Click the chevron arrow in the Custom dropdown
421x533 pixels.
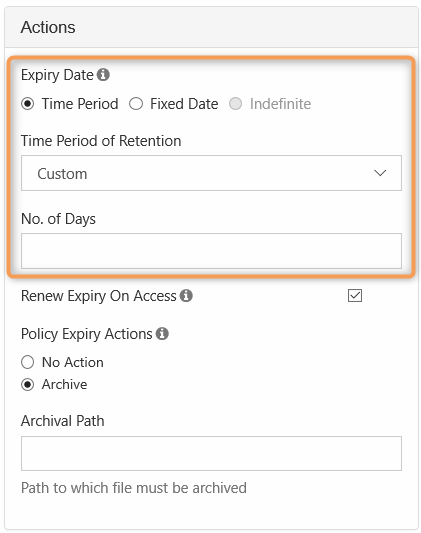[380, 173]
